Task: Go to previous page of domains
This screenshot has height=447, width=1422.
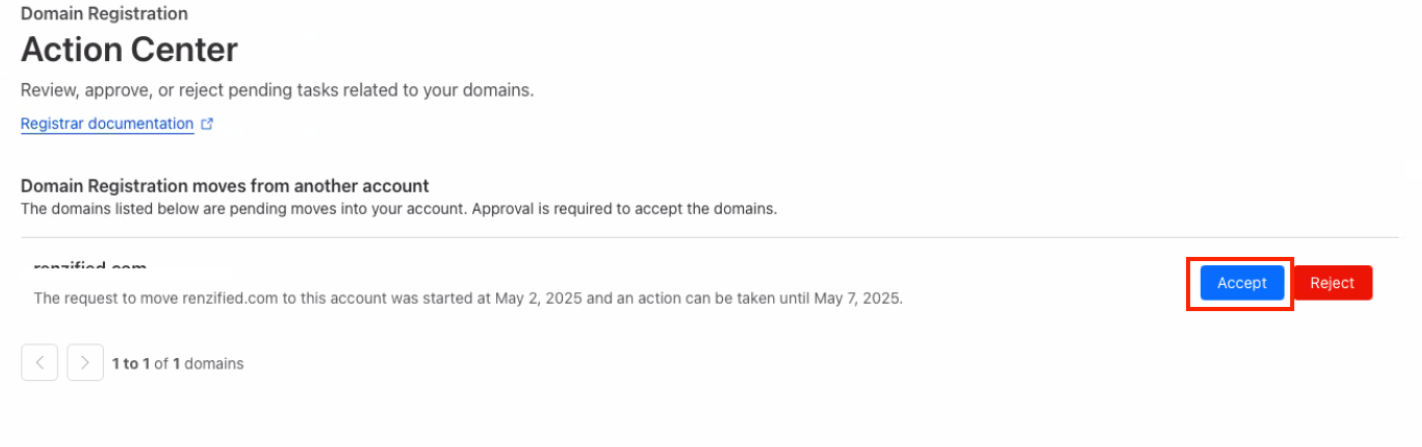Action: (39, 363)
